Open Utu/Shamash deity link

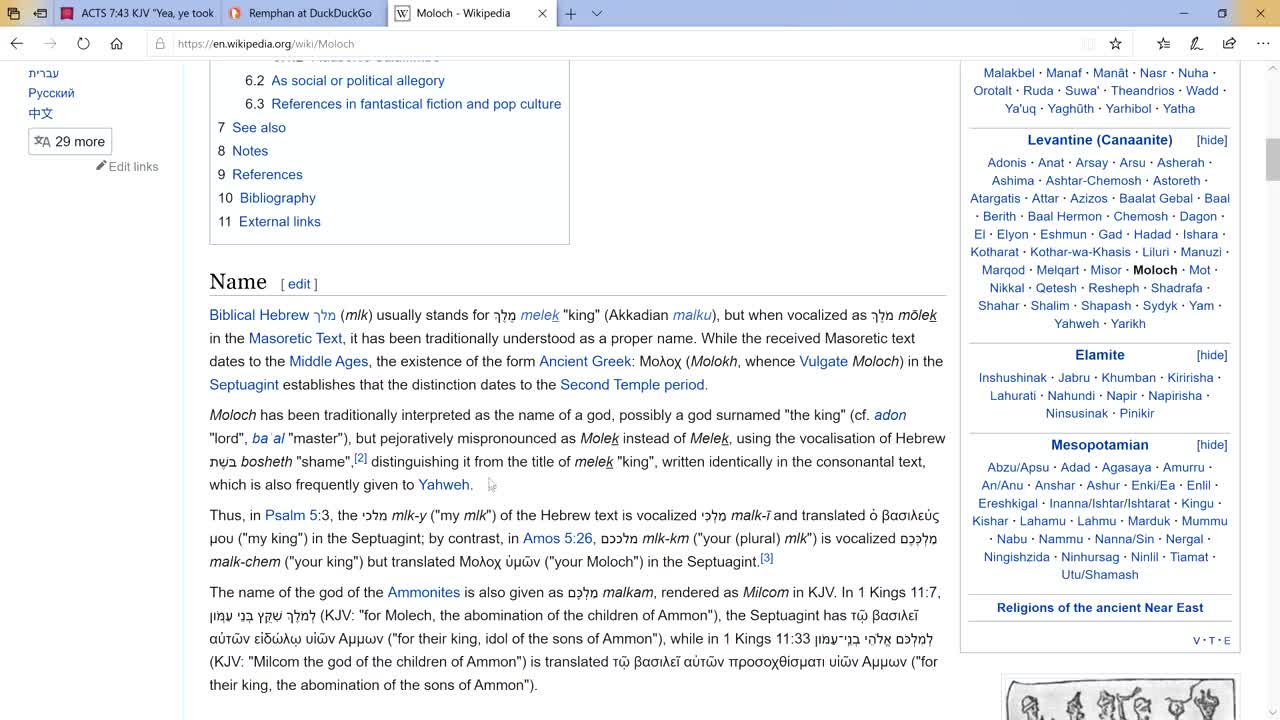click(1099, 574)
